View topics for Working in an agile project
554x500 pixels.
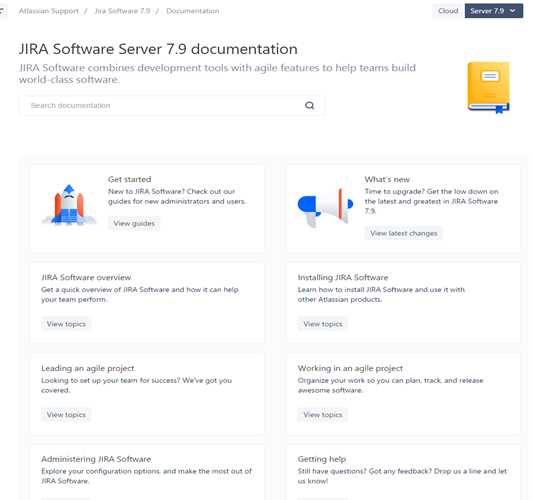point(323,415)
